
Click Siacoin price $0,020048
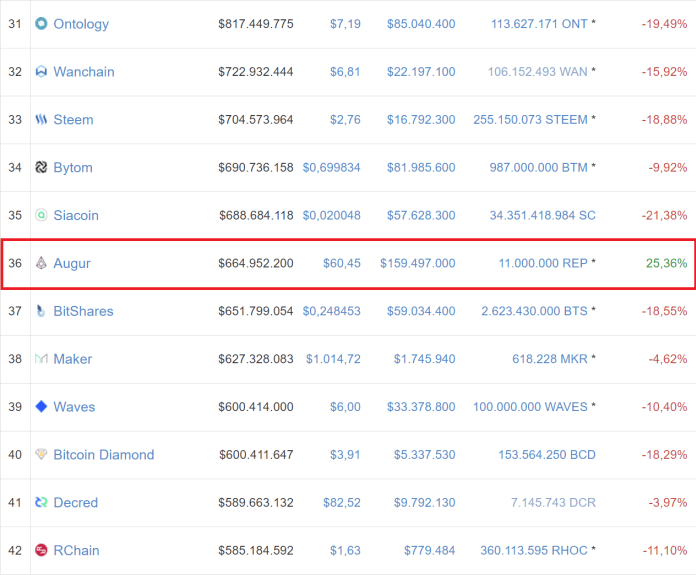tap(331, 216)
